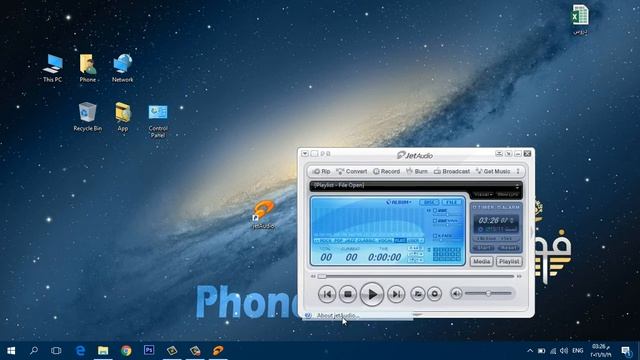The height and width of the screenshot is (360, 640).
Task: Open the Broadcast tool
Action: pyautogui.click(x=452, y=171)
